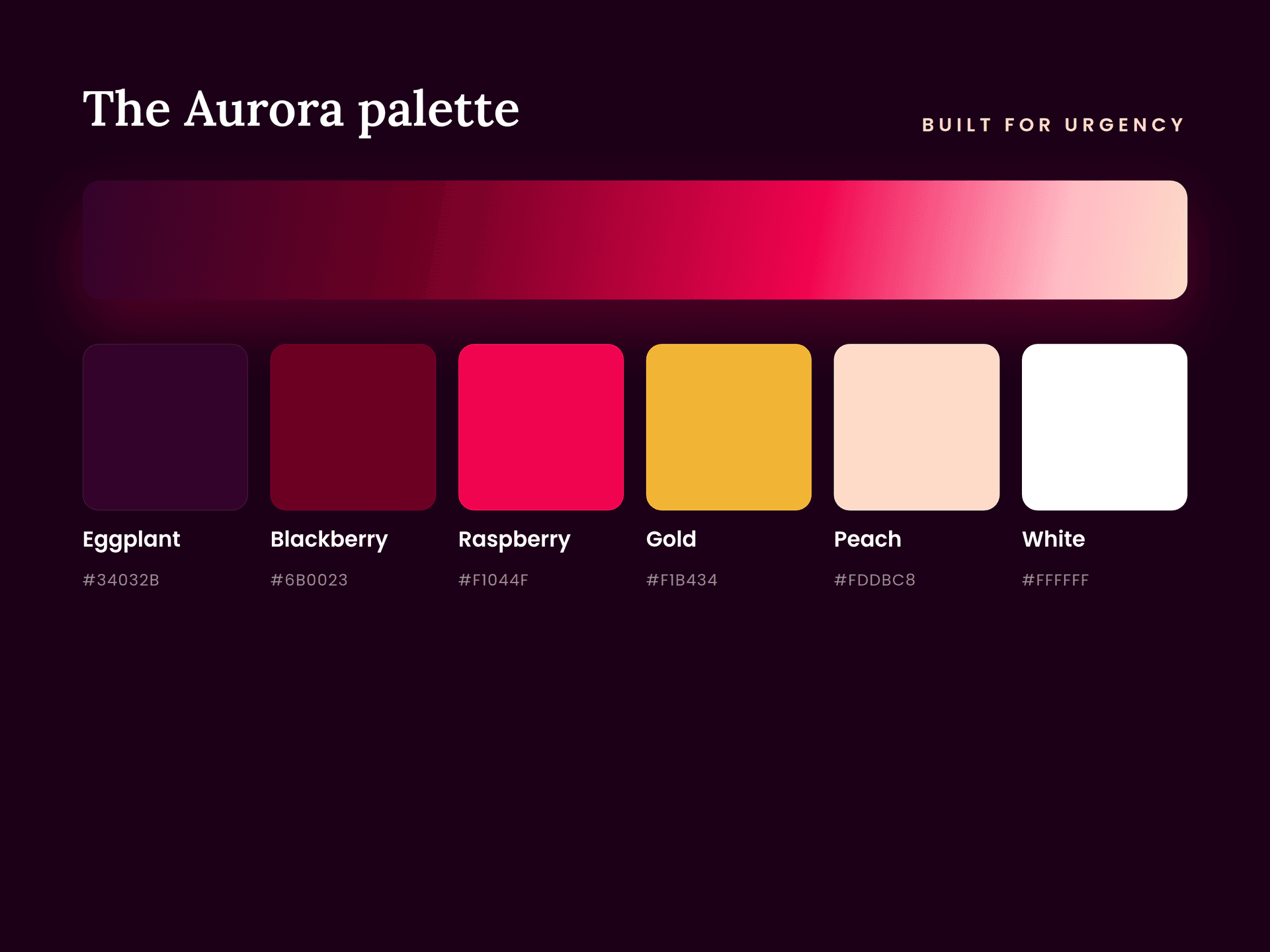Click the hex code #FDDBC8
Screen dimensions: 1270x952
click(874, 580)
